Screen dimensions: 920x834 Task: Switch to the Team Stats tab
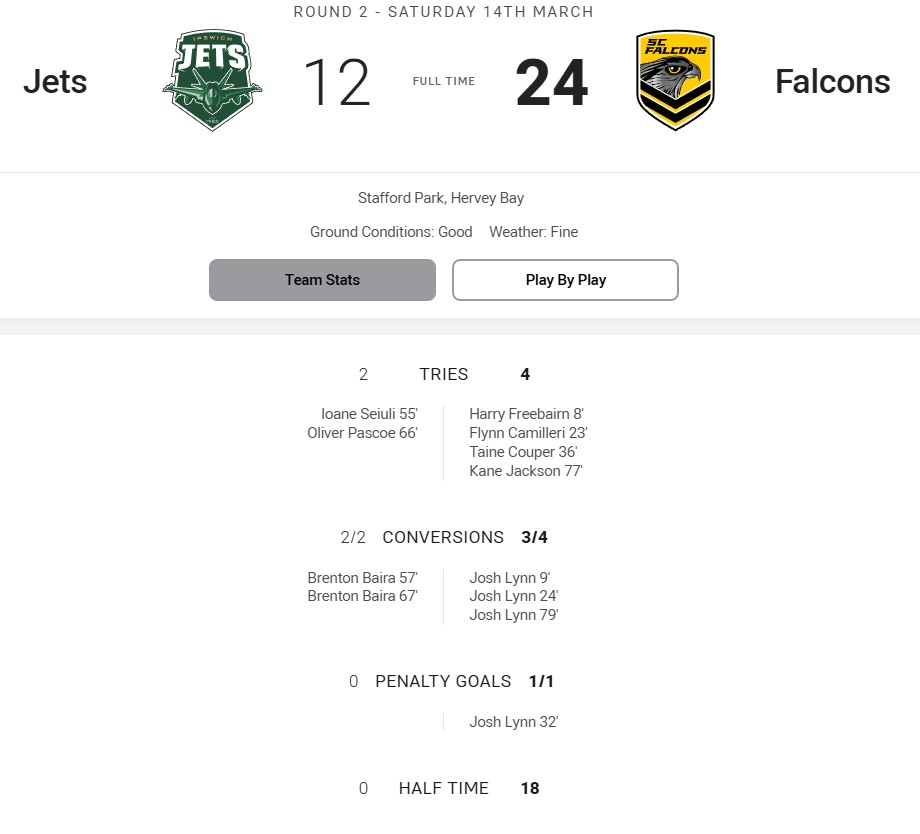tap(322, 280)
